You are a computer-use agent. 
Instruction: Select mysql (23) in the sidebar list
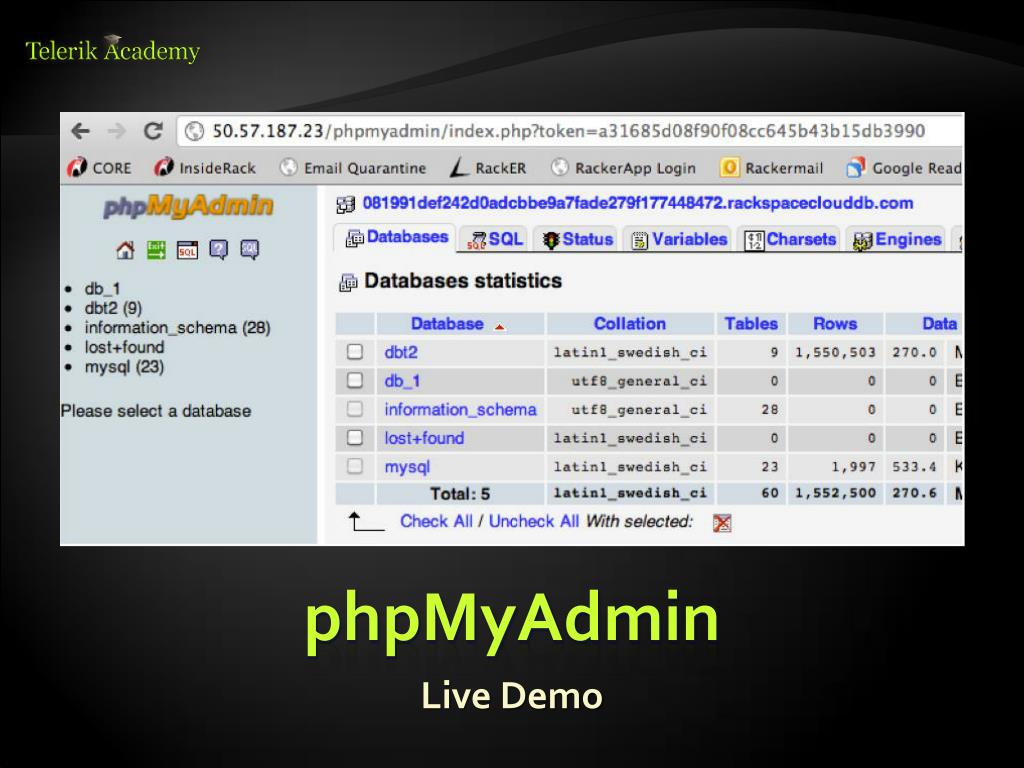click(x=124, y=367)
